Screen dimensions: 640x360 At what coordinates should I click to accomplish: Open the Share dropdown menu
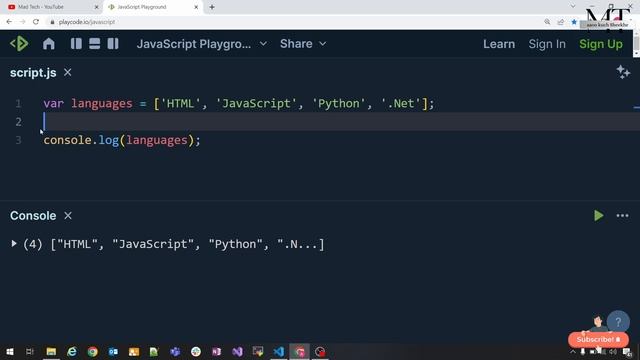[x=303, y=44]
